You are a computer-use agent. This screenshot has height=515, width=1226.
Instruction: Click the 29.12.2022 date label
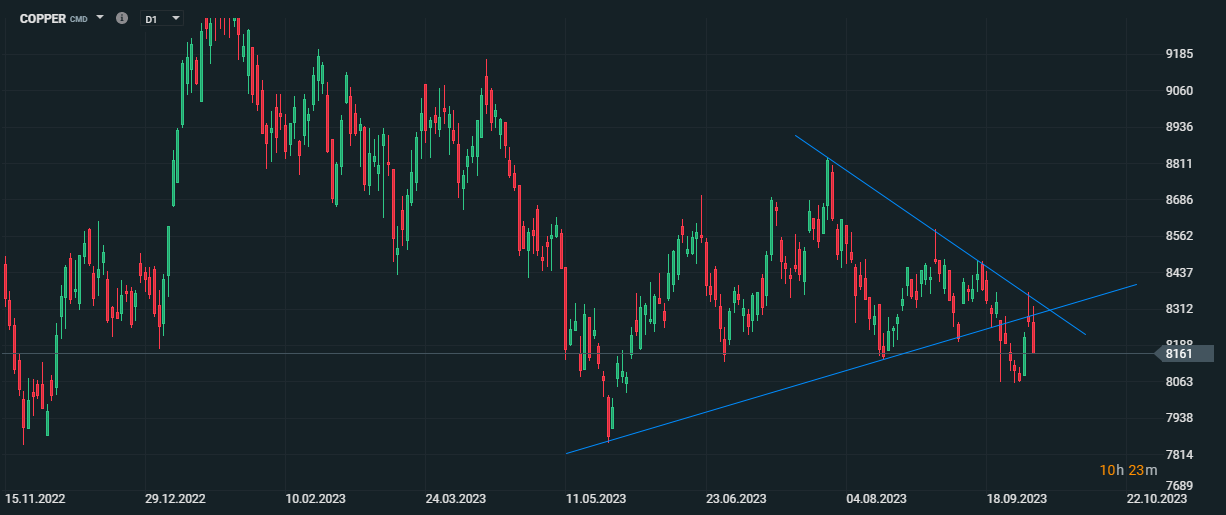175,498
